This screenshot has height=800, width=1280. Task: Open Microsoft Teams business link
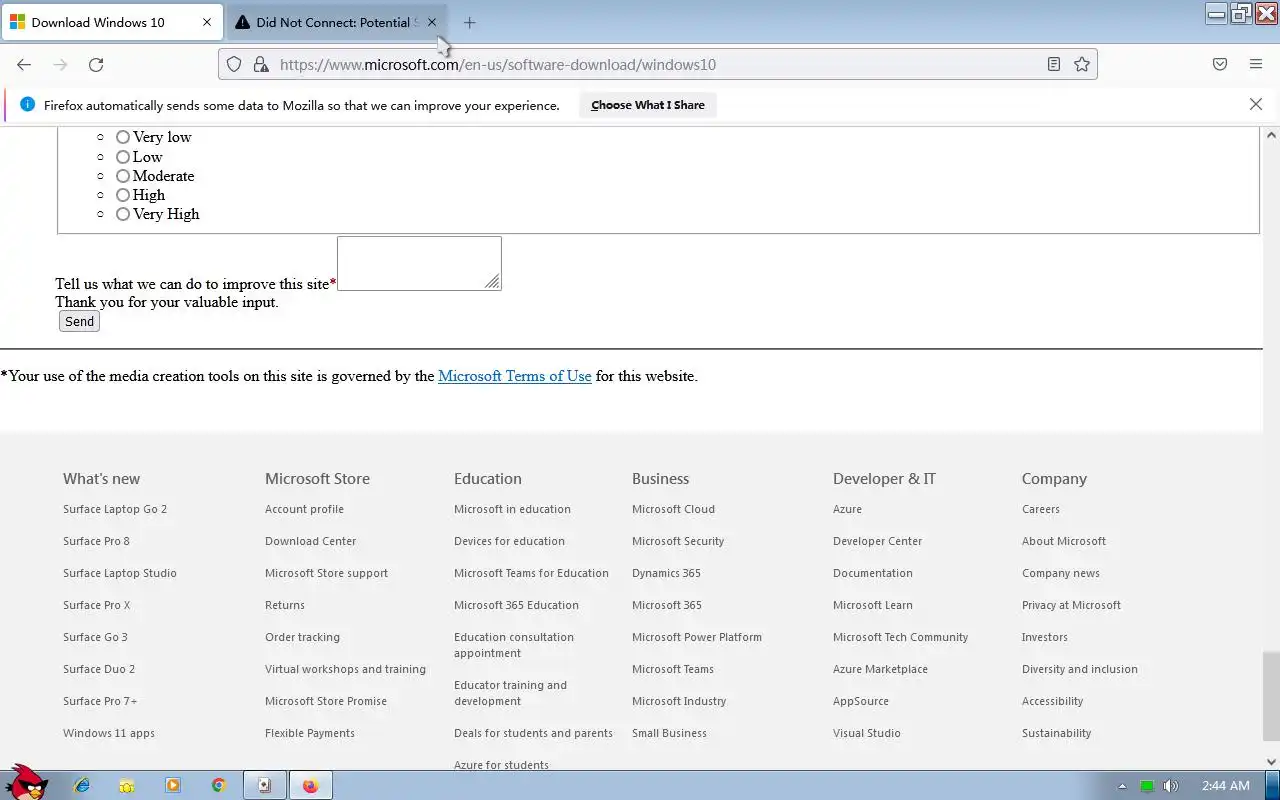673,669
